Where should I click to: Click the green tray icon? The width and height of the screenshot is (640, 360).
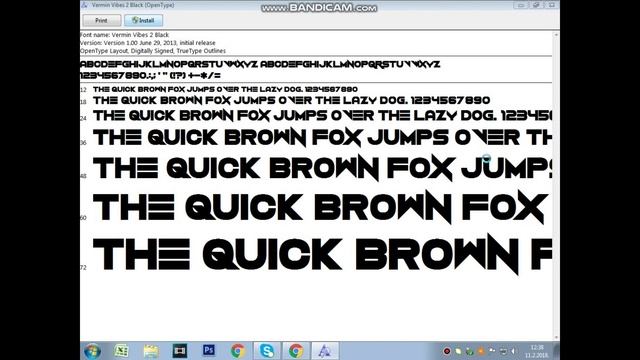[469, 351]
